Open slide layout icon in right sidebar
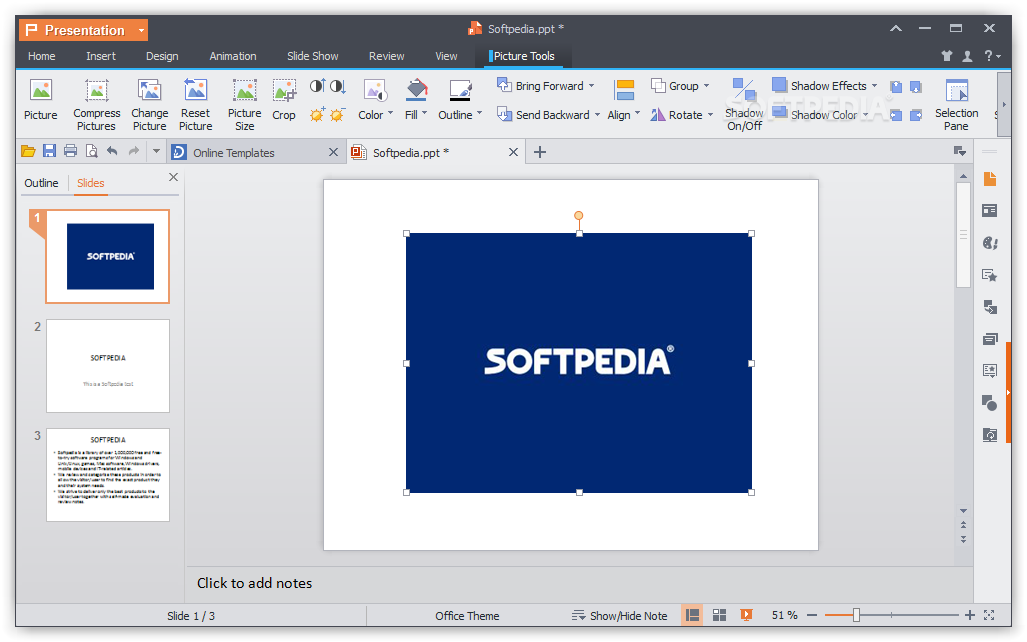 [x=990, y=210]
